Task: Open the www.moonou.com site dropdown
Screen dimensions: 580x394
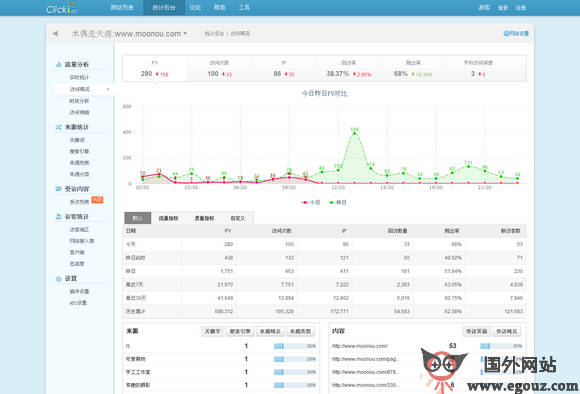Action: [x=129, y=34]
